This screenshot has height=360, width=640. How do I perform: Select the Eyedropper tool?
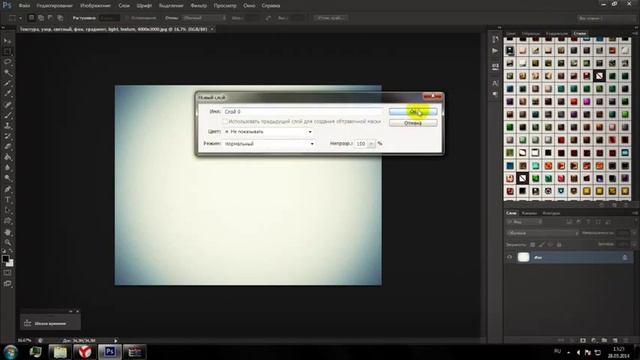coord(7,94)
